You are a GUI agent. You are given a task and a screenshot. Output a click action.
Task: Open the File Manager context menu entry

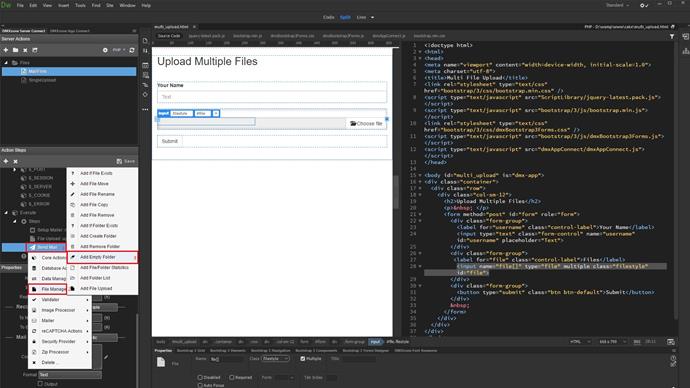click(x=48, y=289)
